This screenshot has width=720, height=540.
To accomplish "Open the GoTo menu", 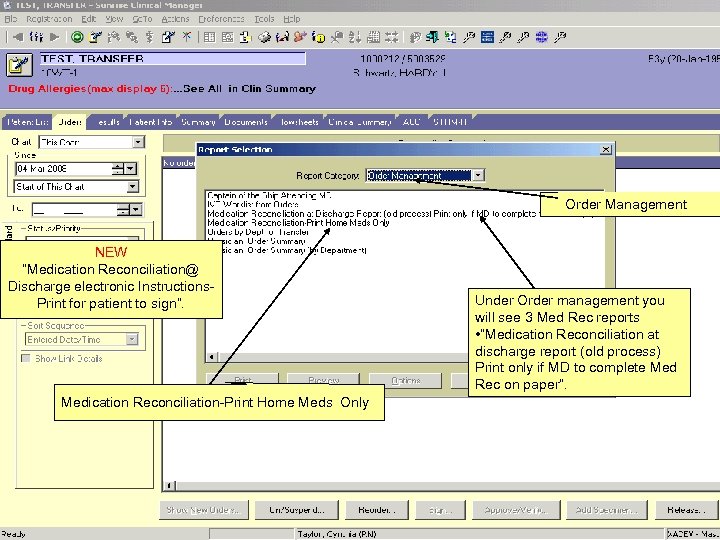I will tap(142, 19).
